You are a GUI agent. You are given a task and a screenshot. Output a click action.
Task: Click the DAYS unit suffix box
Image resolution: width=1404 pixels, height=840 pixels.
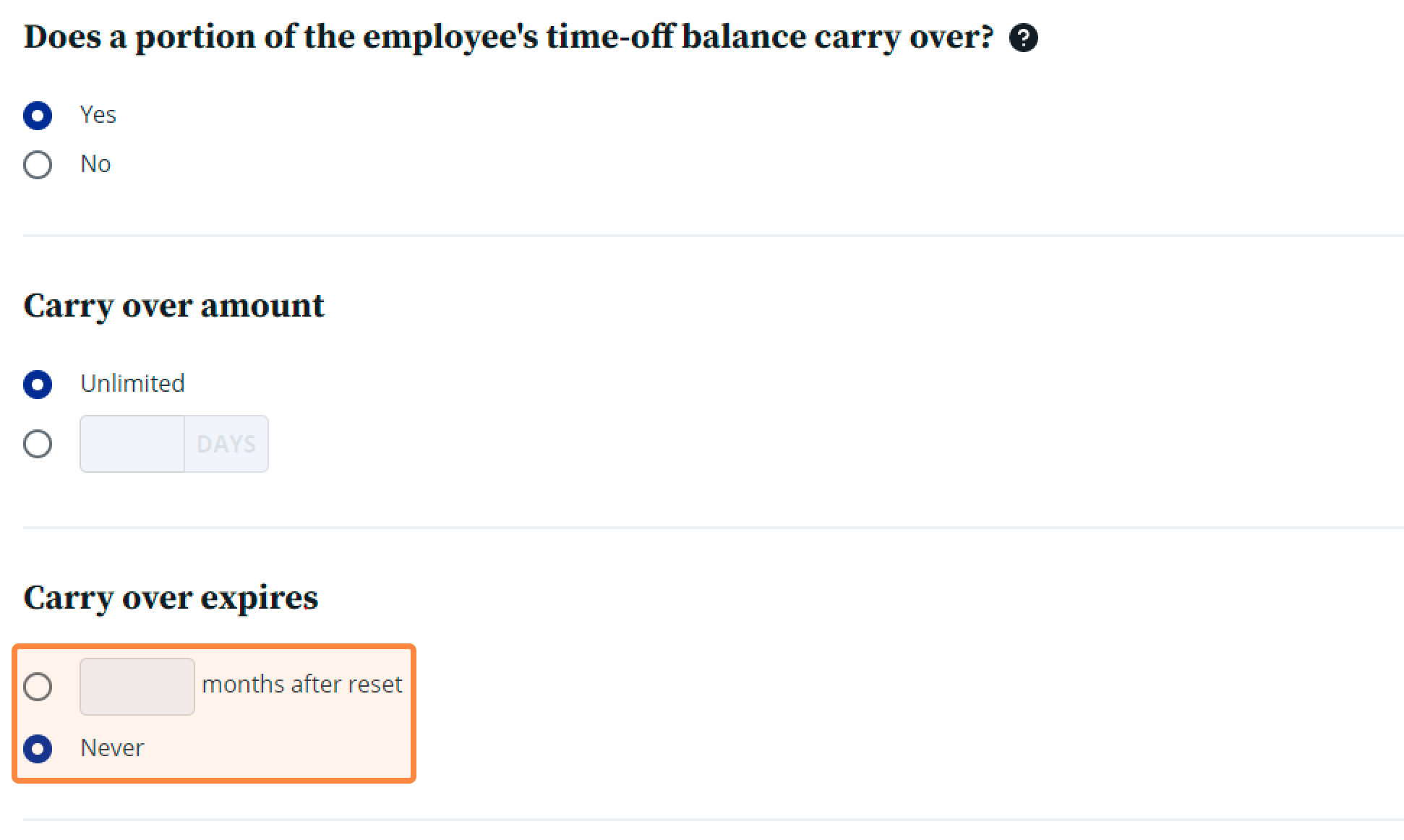[226, 444]
